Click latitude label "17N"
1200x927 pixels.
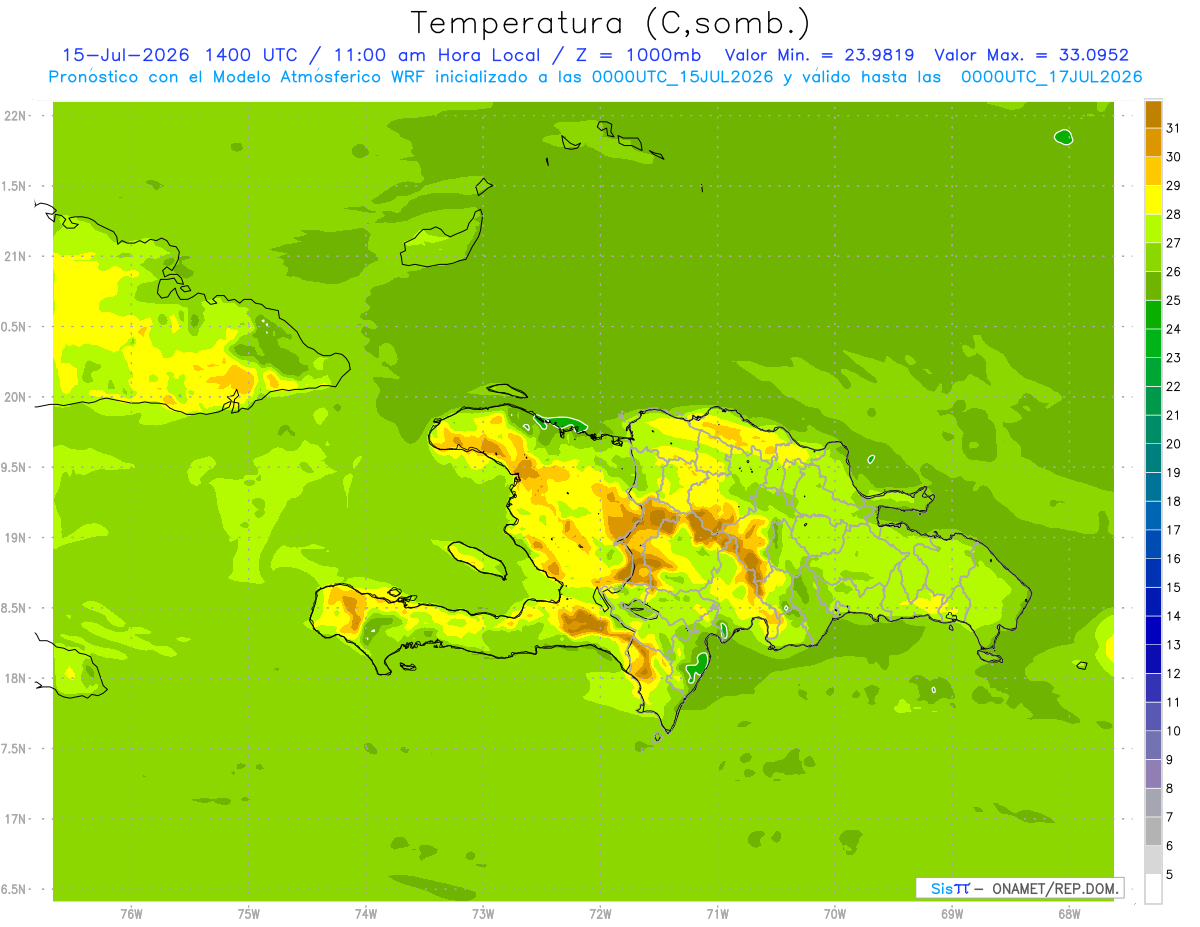(x=15, y=819)
